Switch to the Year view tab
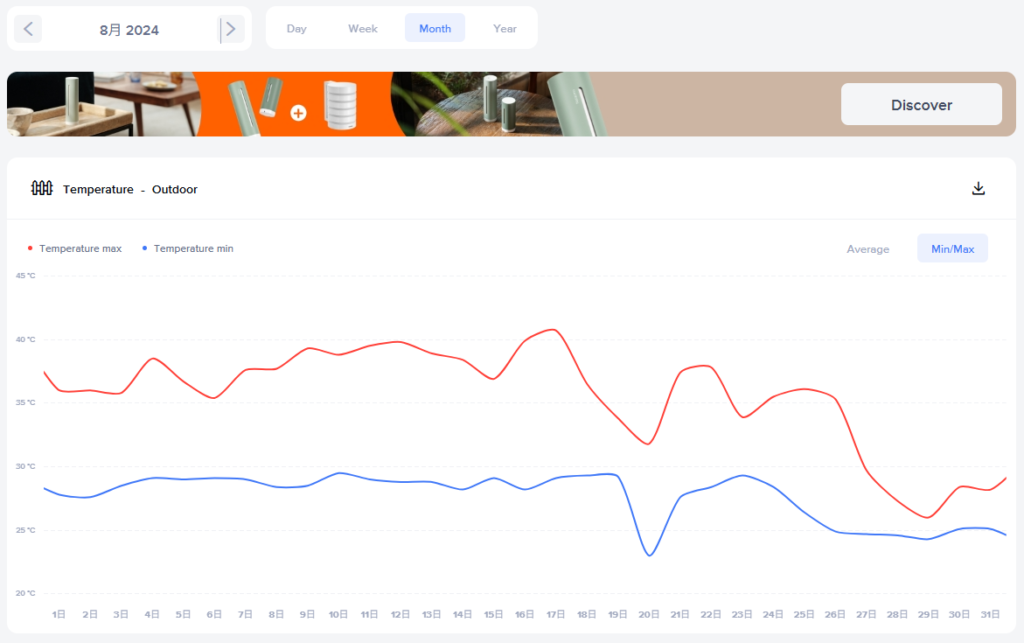The height and width of the screenshot is (643, 1024). pyautogui.click(x=504, y=28)
